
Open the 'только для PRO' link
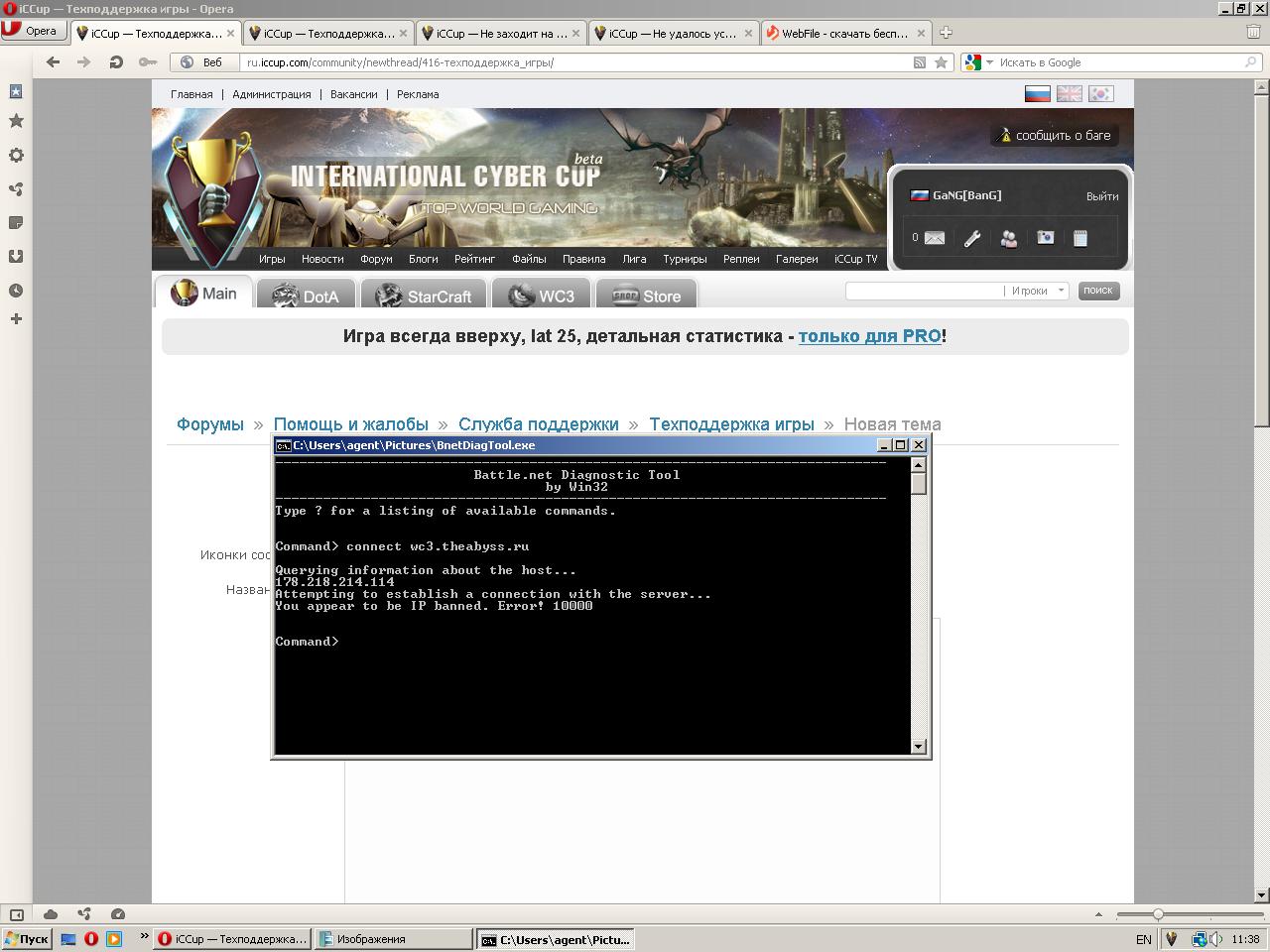(x=869, y=336)
